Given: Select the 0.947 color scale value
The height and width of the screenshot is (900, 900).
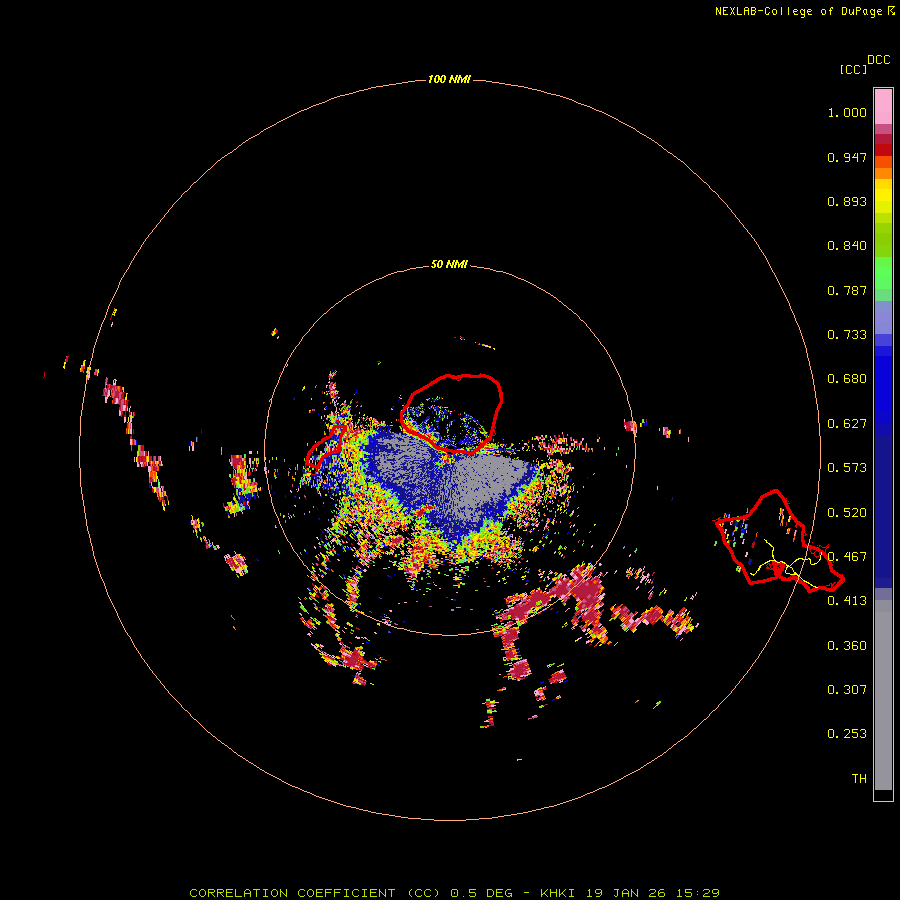Looking at the screenshot, I should 847,157.
